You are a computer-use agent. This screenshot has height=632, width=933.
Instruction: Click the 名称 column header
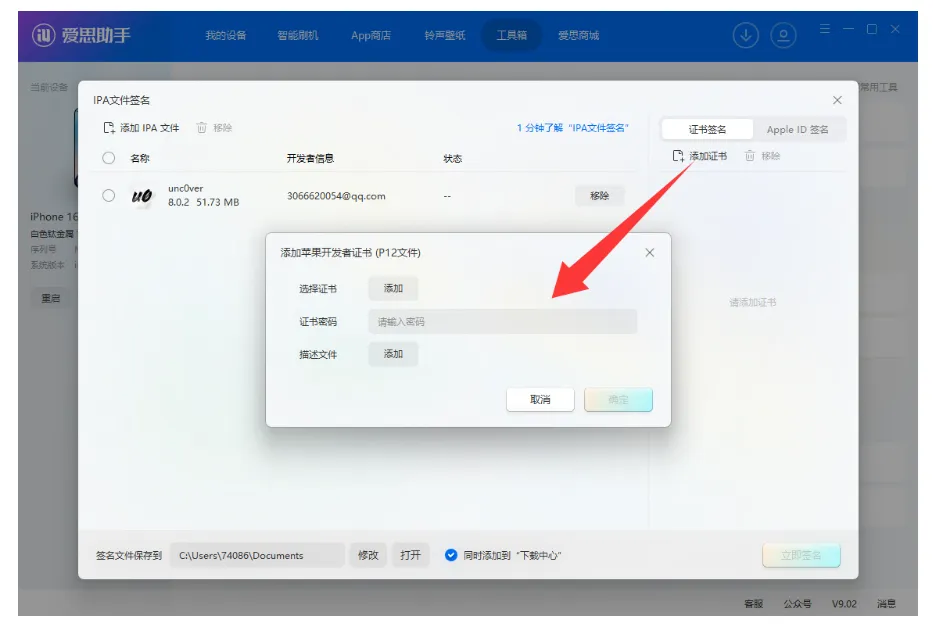(x=140, y=158)
